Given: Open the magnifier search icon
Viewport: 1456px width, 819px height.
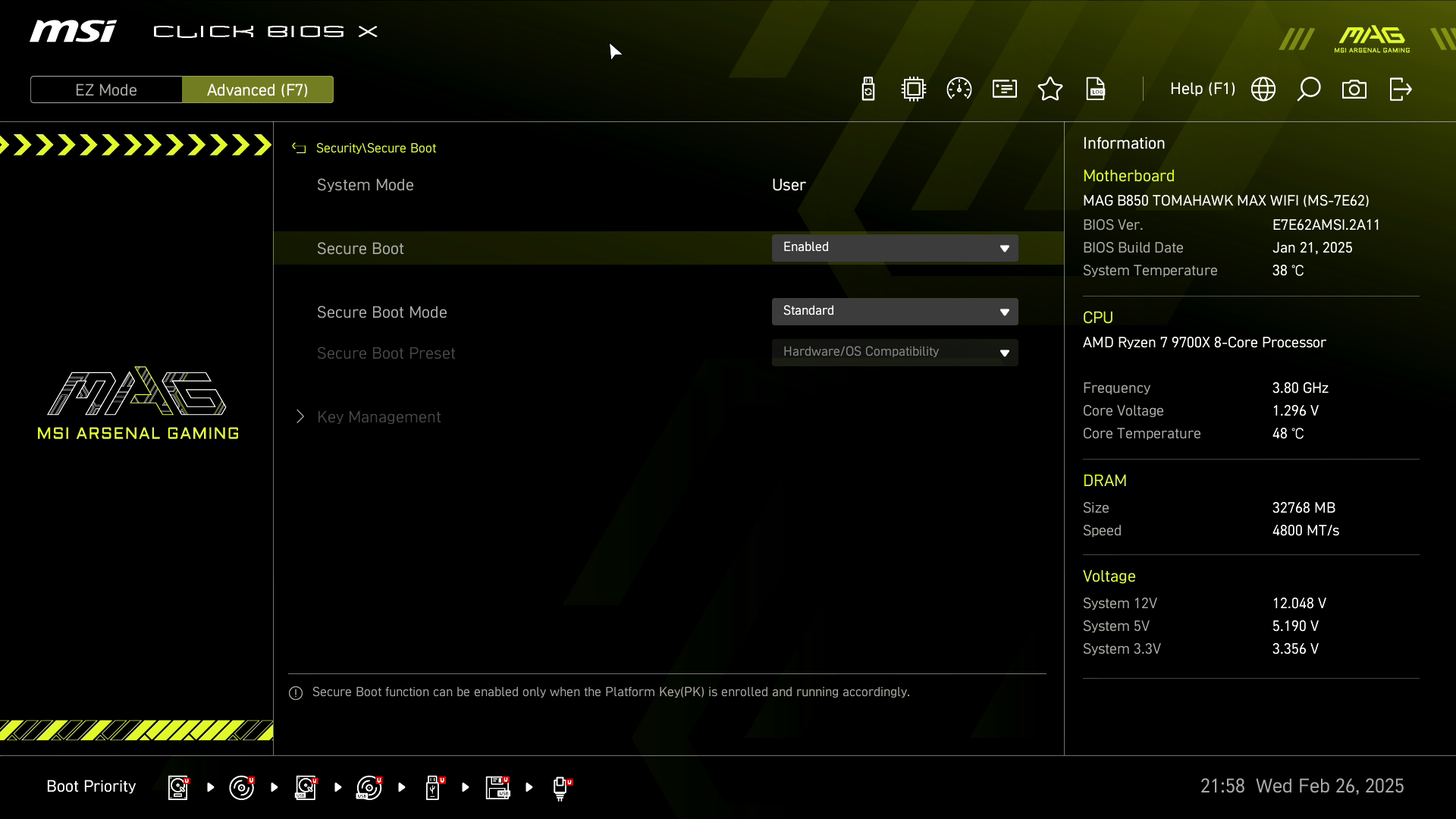Looking at the screenshot, I should [1309, 89].
